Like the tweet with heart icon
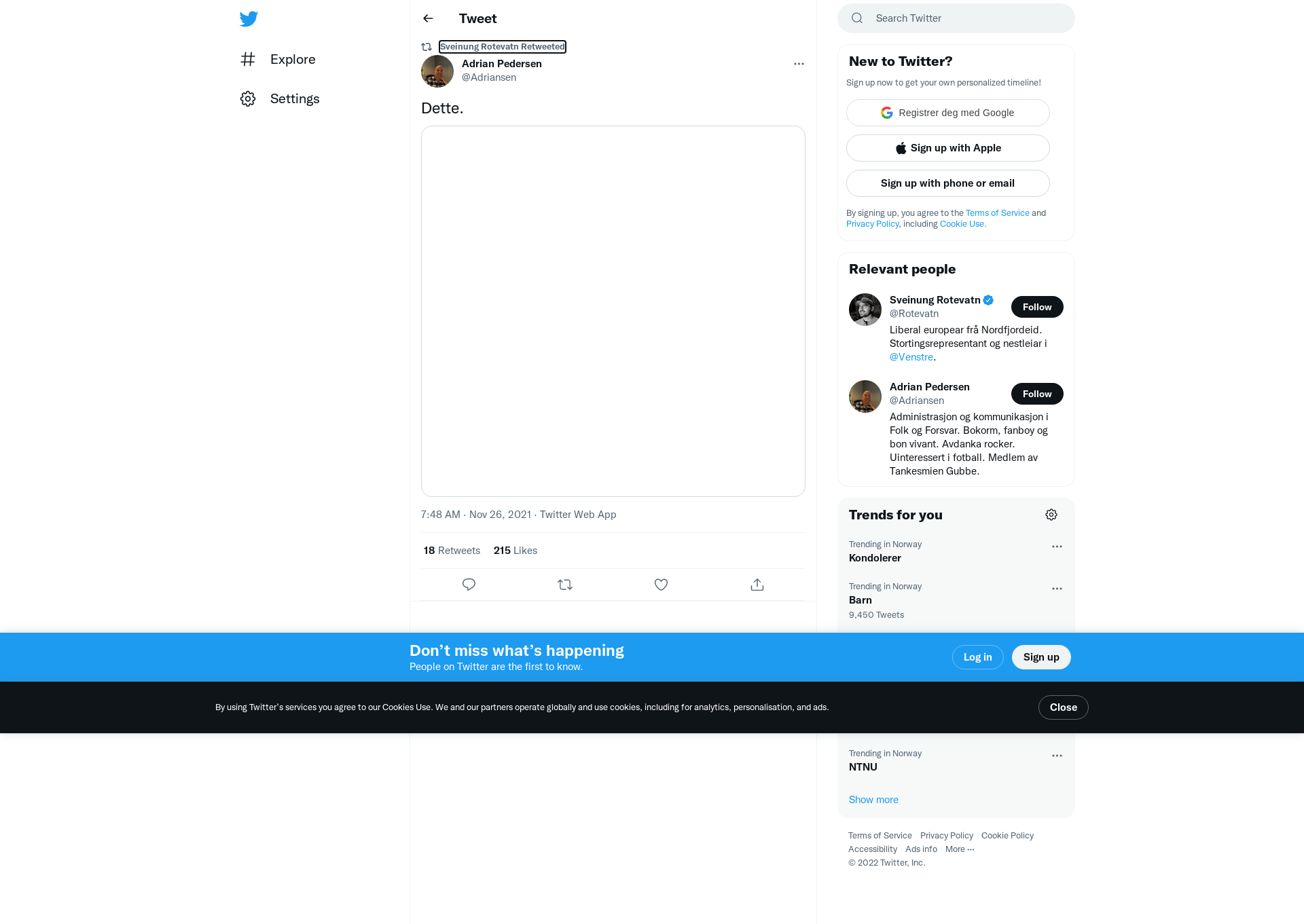The image size is (1304, 924). (x=661, y=585)
